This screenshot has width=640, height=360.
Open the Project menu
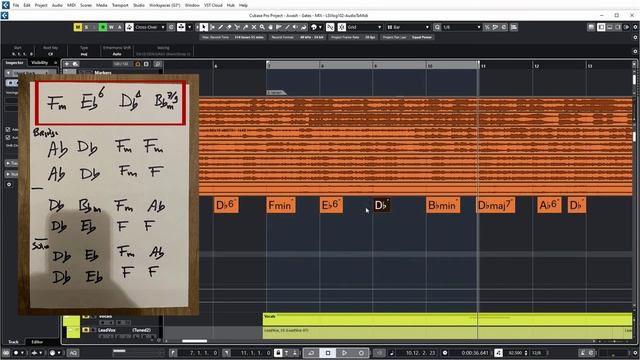[41, 5]
